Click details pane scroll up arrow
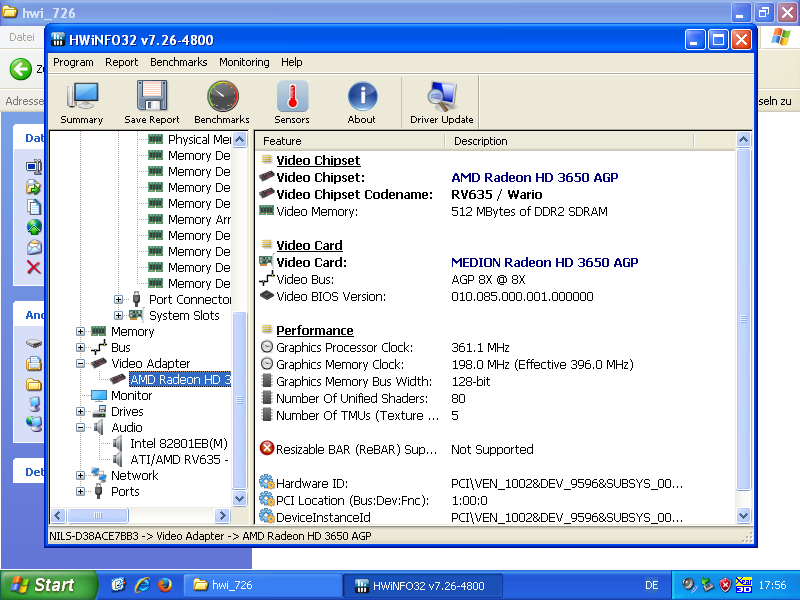The width and height of the screenshot is (800, 600). point(743,139)
